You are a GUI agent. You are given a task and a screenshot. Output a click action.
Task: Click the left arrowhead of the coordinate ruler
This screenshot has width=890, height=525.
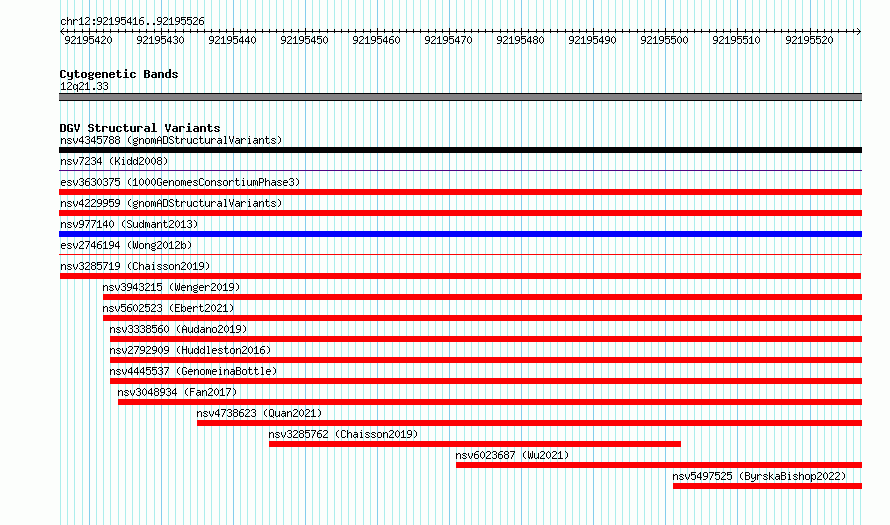tap(62, 31)
